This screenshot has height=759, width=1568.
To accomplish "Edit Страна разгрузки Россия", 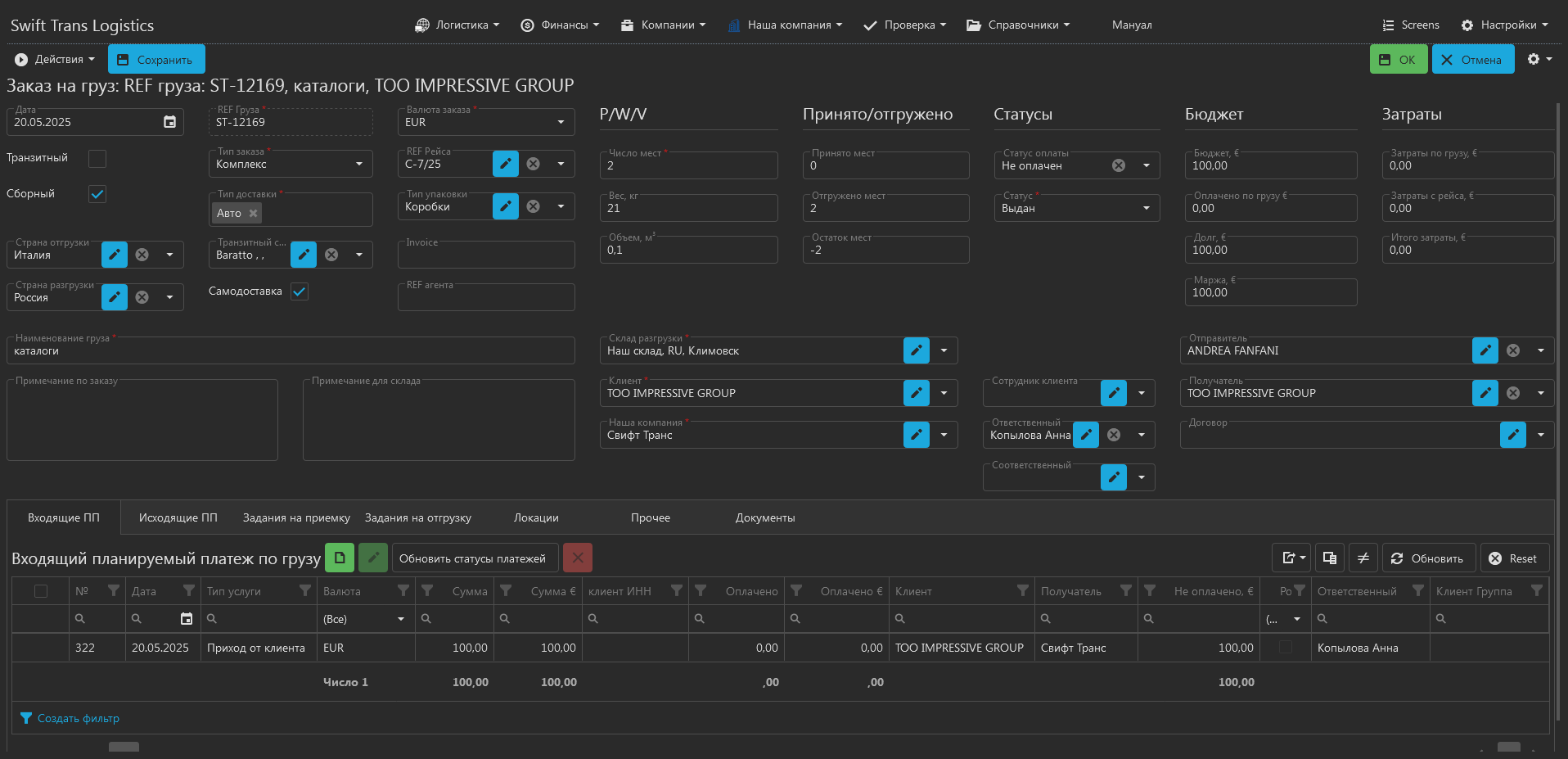I will [115, 297].
